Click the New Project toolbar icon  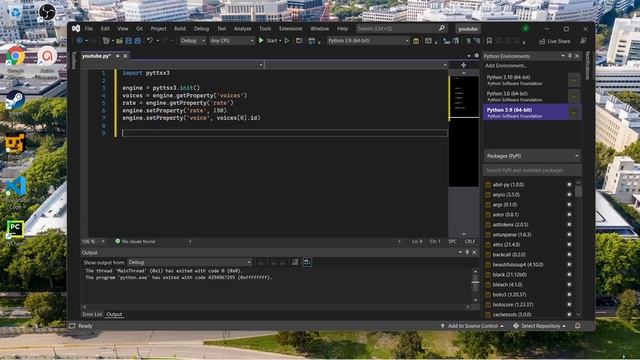(x=107, y=41)
